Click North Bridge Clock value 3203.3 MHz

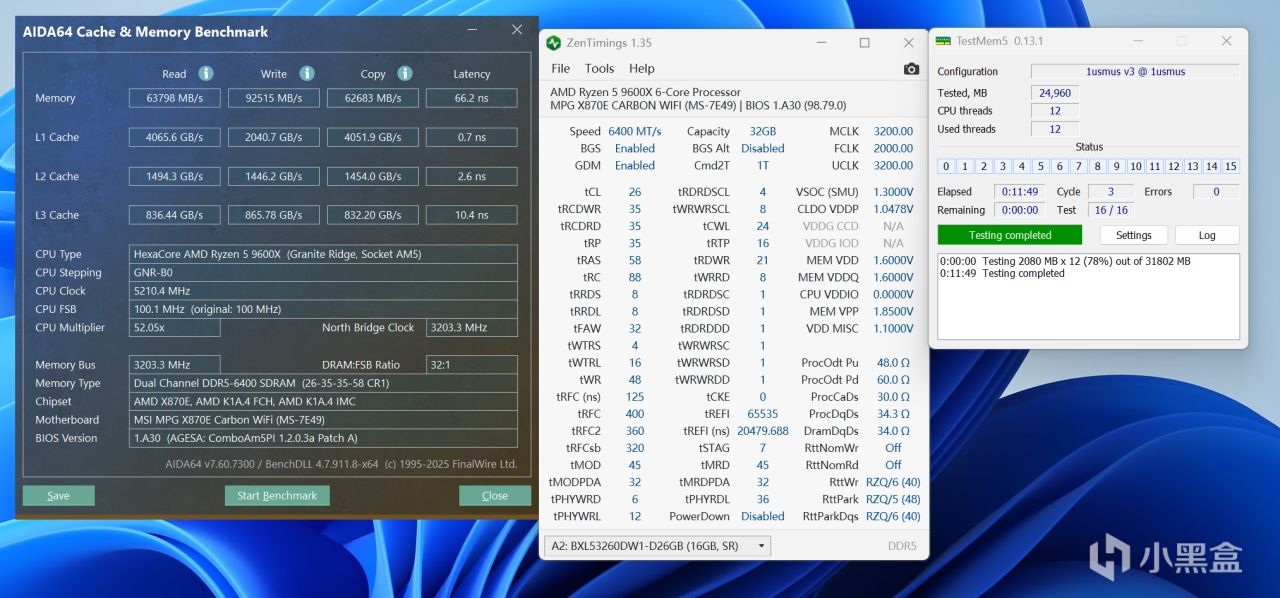tap(472, 328)
